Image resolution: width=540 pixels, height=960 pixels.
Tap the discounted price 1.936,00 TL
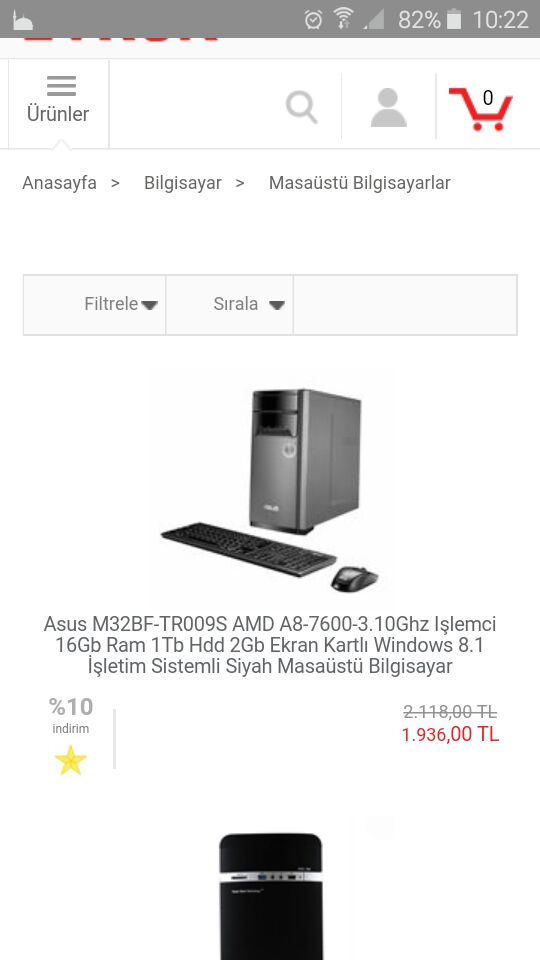pyautogui.click(x=450, y=734)
